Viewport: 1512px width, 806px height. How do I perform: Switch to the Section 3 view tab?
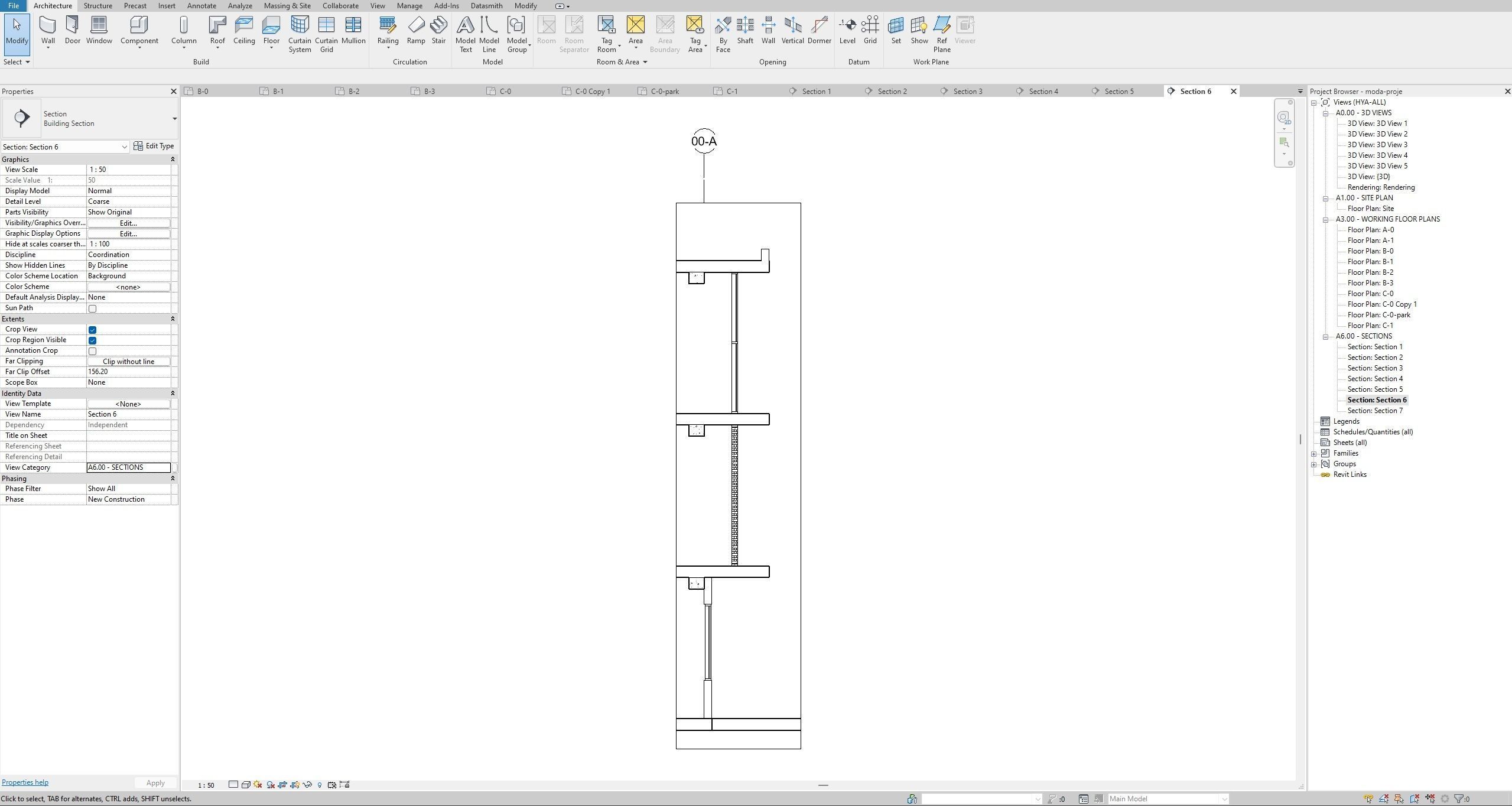967,92
